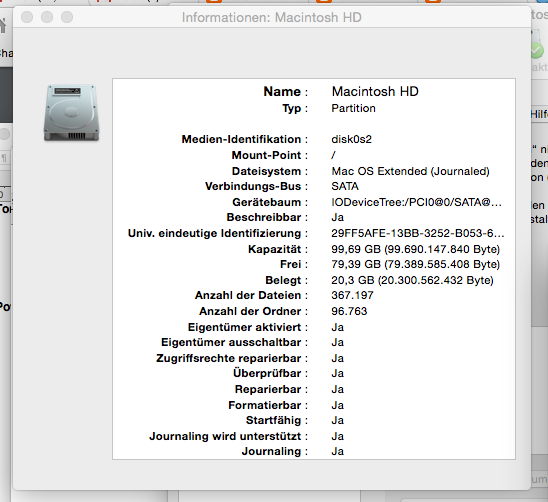Select capacity value '99,69 GB (99.690.147.840 Byte)'

click(416, 249)
